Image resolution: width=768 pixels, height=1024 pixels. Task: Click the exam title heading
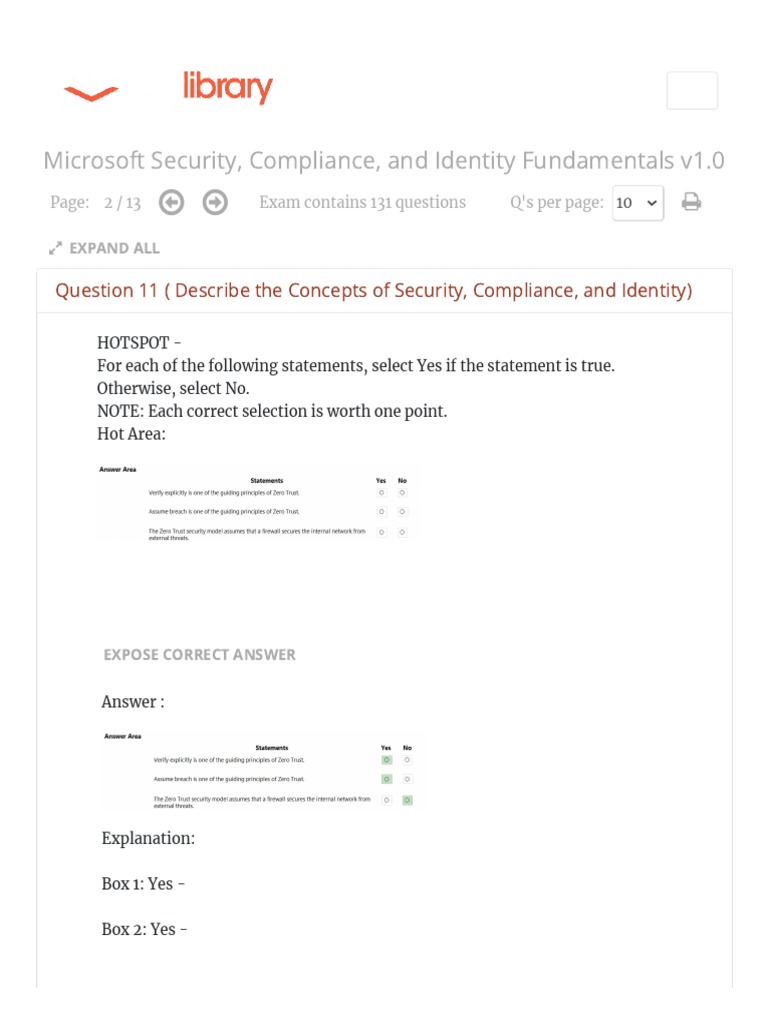[384, 160]
